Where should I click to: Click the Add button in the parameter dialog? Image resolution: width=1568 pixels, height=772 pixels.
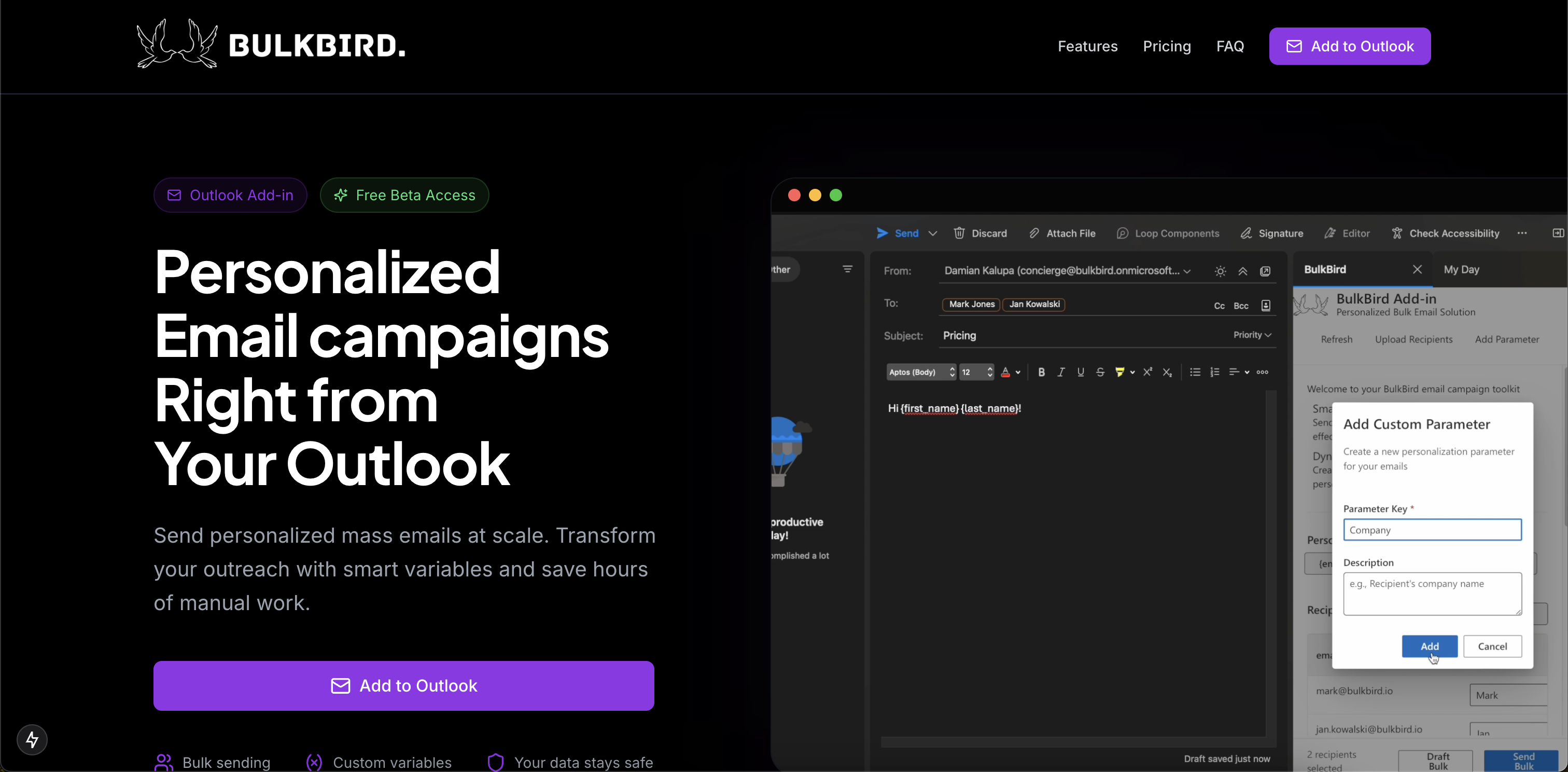coord(1429,646)
